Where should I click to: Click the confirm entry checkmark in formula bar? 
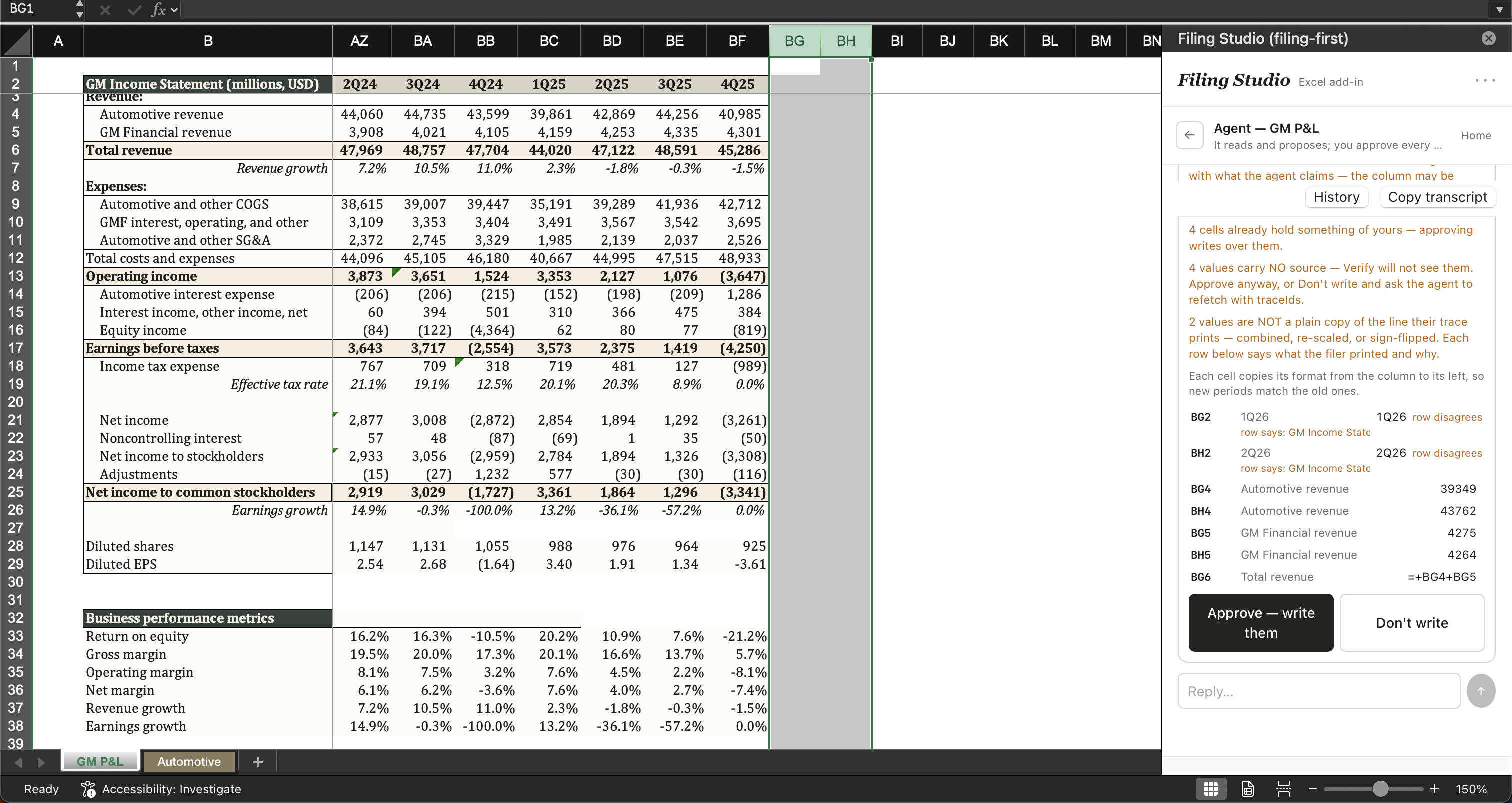click(x=134, y=10)
